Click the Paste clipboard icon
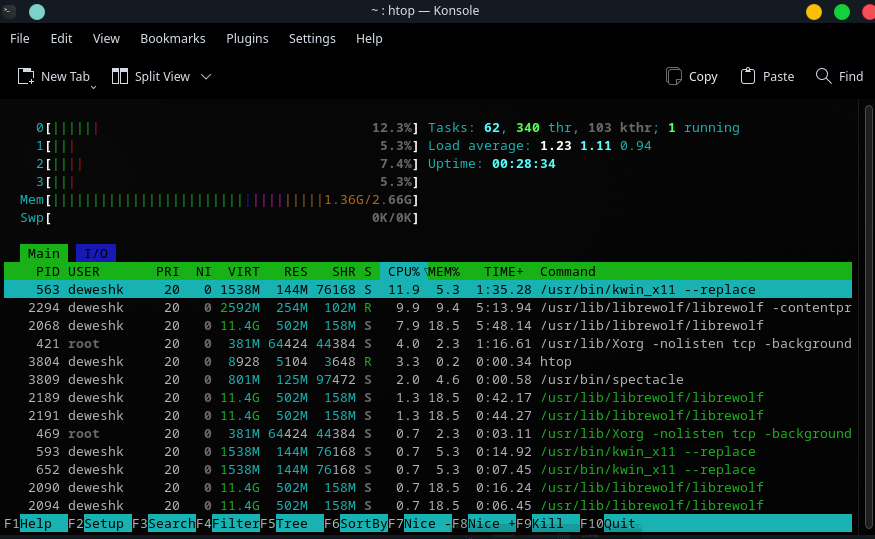 748,76
